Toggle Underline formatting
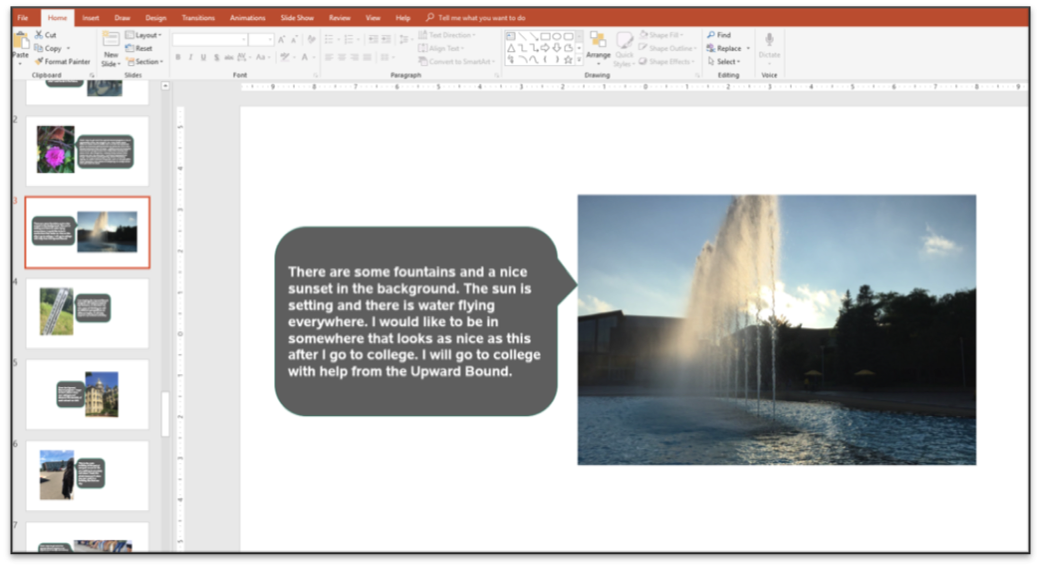 click(x=203, y=58)
